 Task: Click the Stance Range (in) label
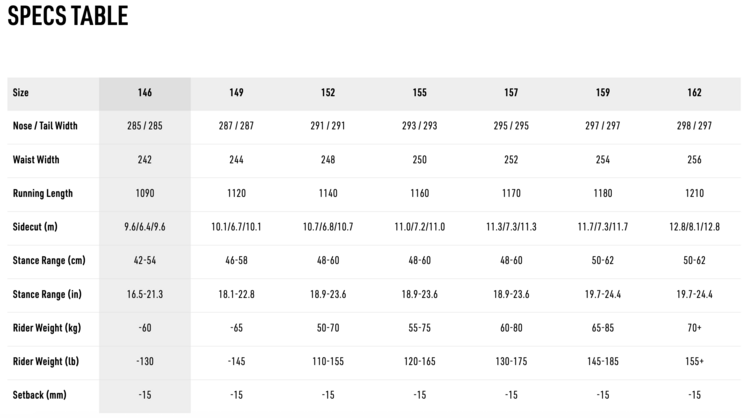point(47,294)
